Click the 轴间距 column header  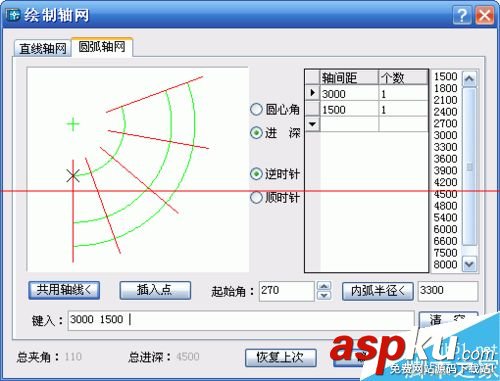349,78
